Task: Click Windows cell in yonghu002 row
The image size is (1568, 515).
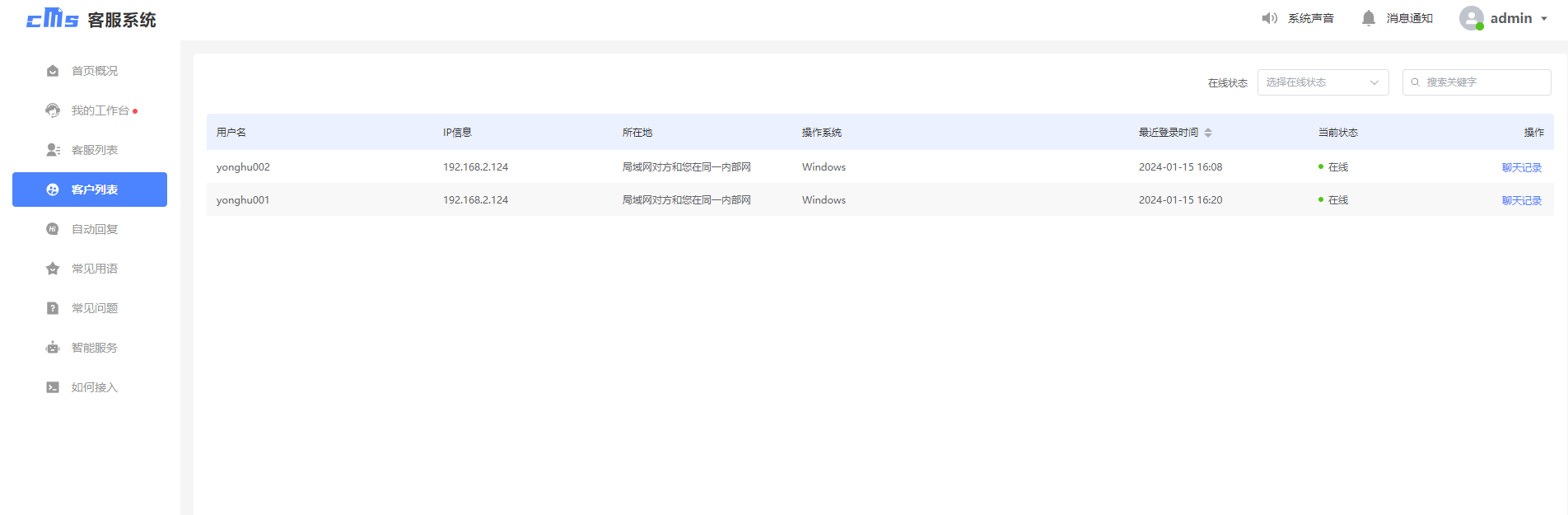Action: pyautogui.click(x=824, y=167)
